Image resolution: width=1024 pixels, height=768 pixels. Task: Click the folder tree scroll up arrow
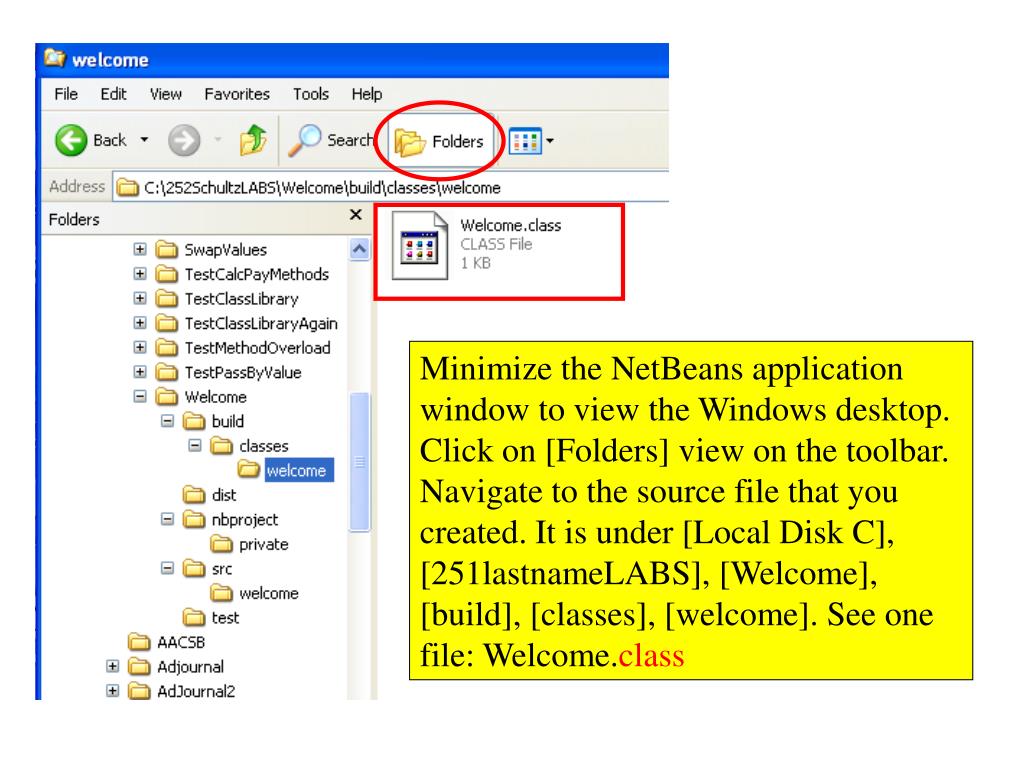359,249
